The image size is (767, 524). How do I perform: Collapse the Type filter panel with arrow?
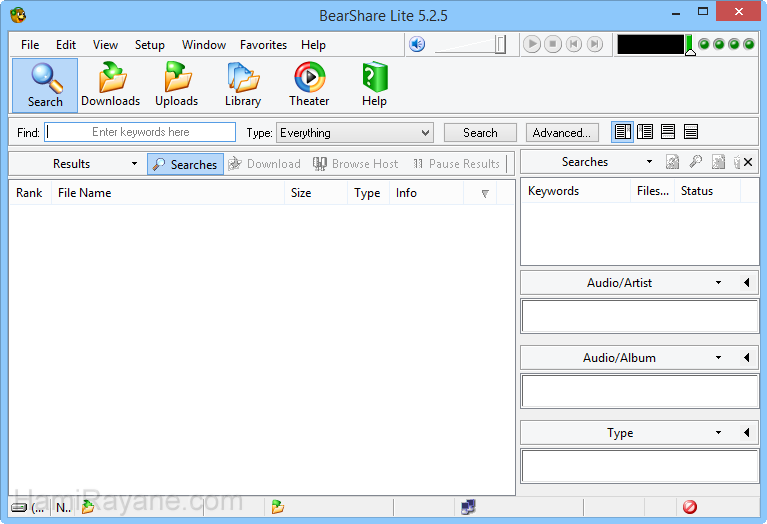(746, 433)
